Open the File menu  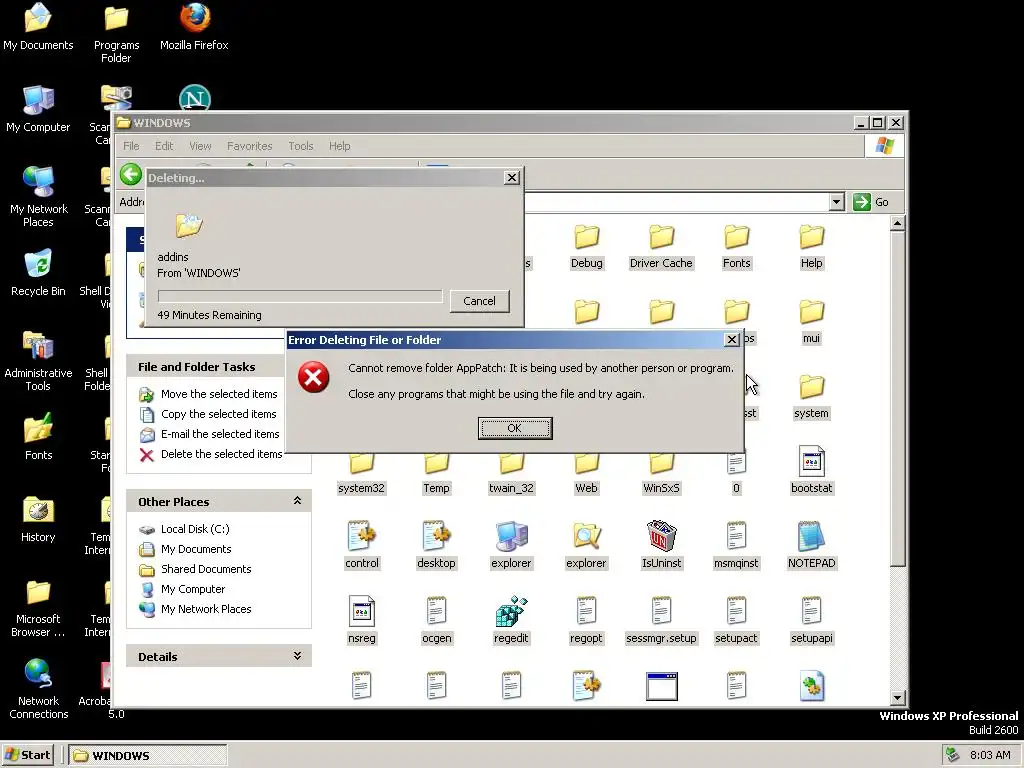(131, 146)
